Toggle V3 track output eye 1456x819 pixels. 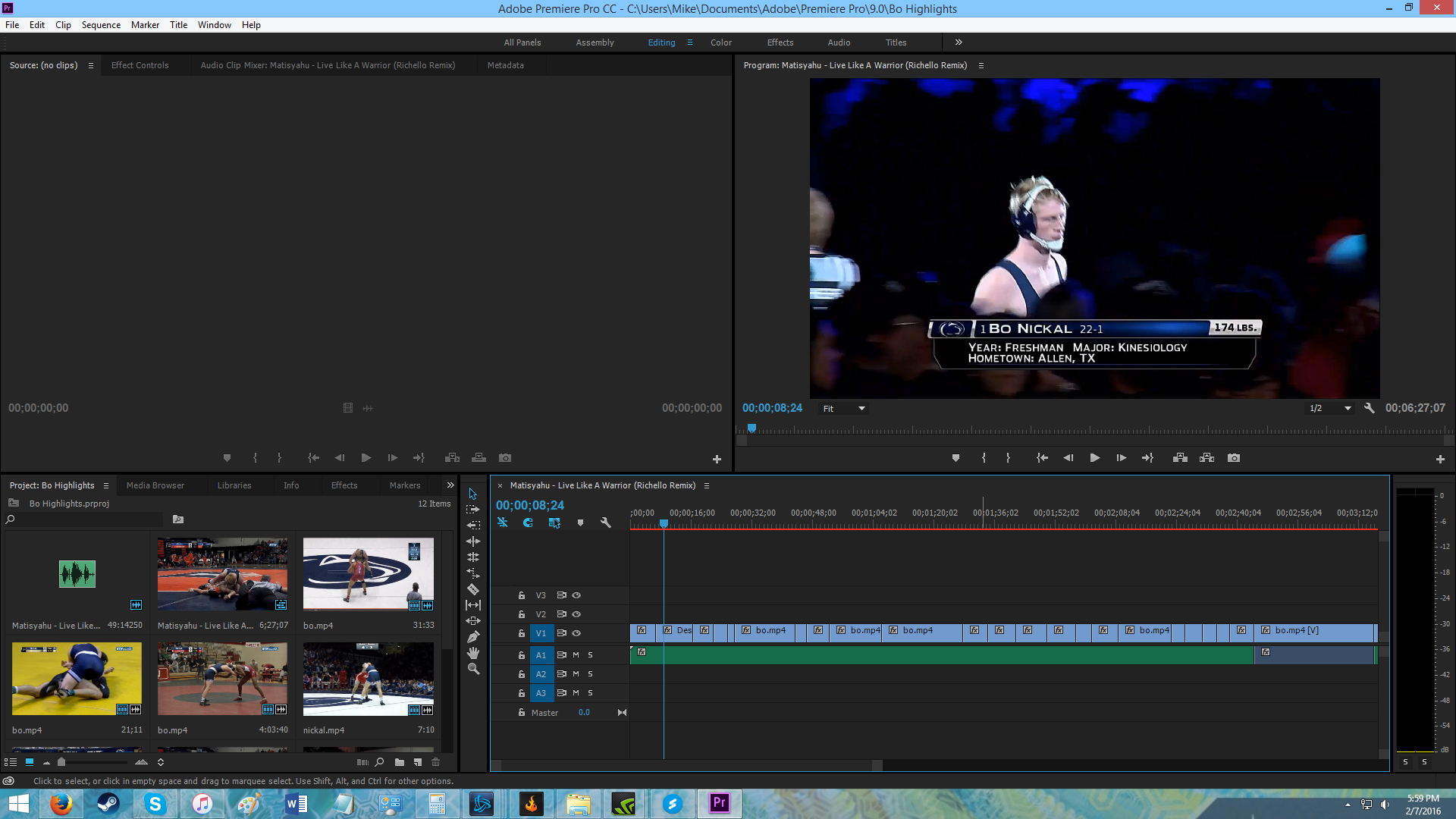(x=576, y=595)
